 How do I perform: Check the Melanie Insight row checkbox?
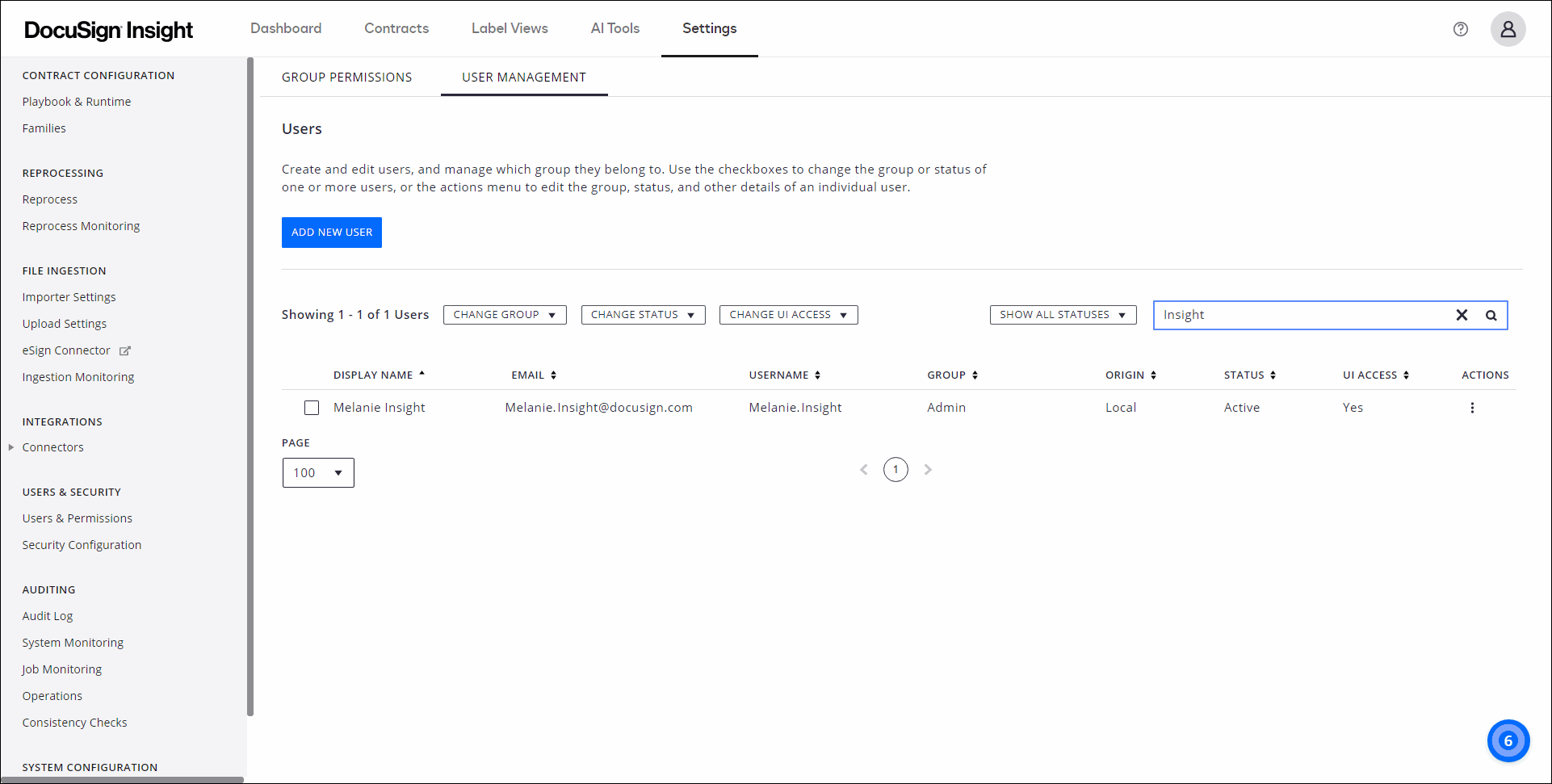point(312,408)
